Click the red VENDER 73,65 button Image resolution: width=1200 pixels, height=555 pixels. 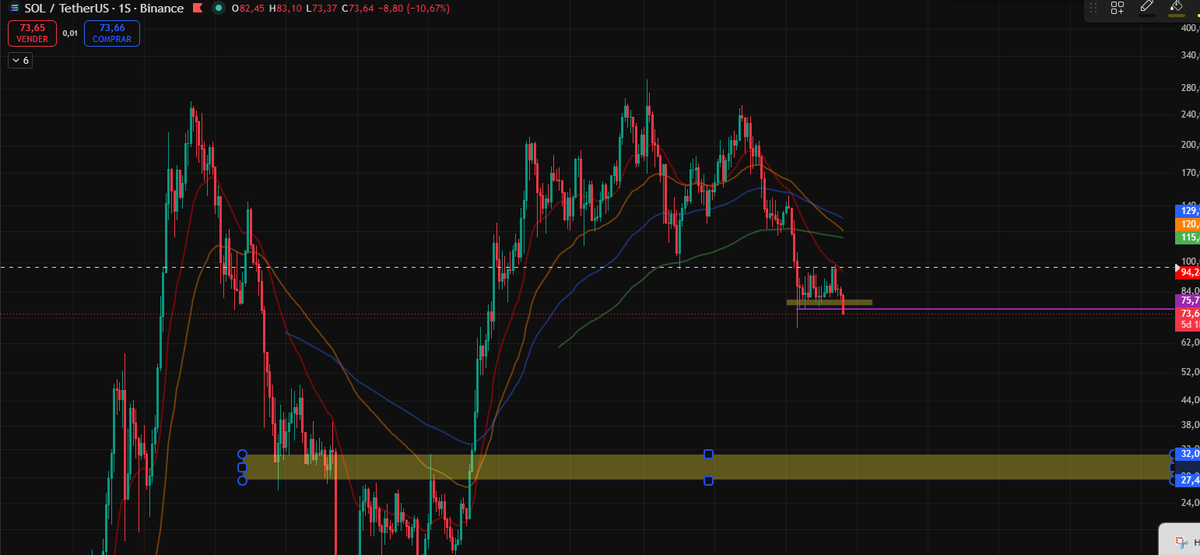click(32, 33)
